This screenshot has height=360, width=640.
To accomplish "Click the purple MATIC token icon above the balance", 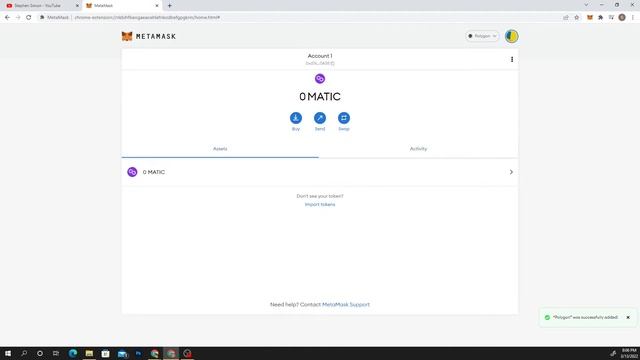I will 320,78.
